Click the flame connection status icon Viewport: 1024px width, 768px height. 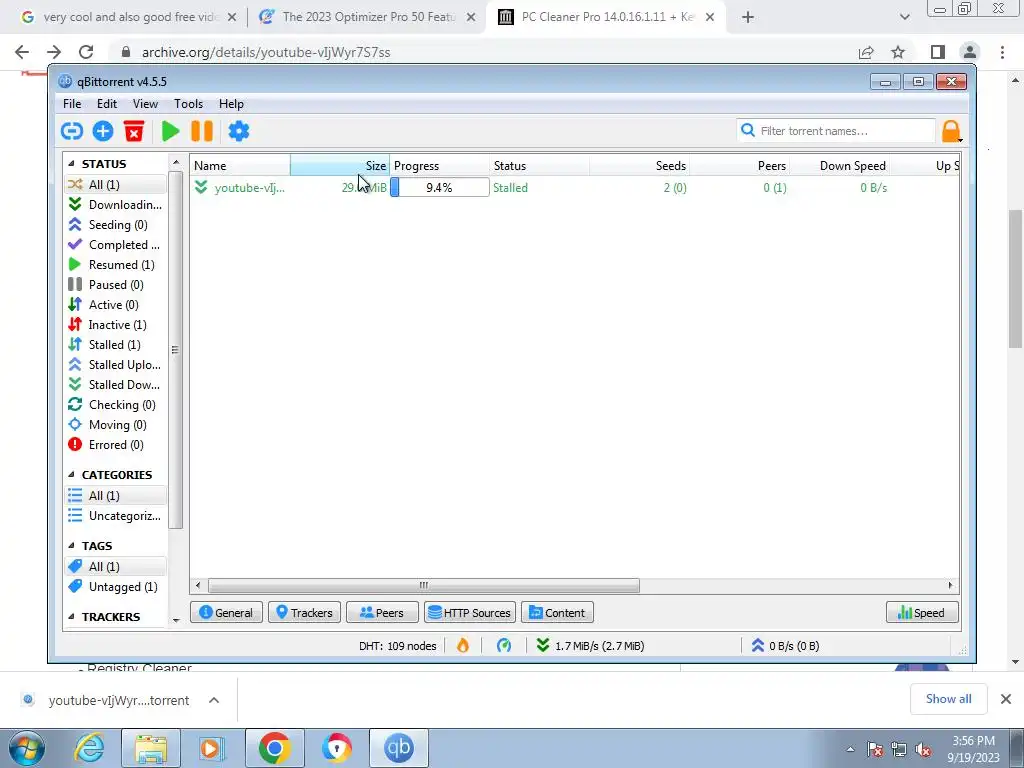[x=463, y=646]
